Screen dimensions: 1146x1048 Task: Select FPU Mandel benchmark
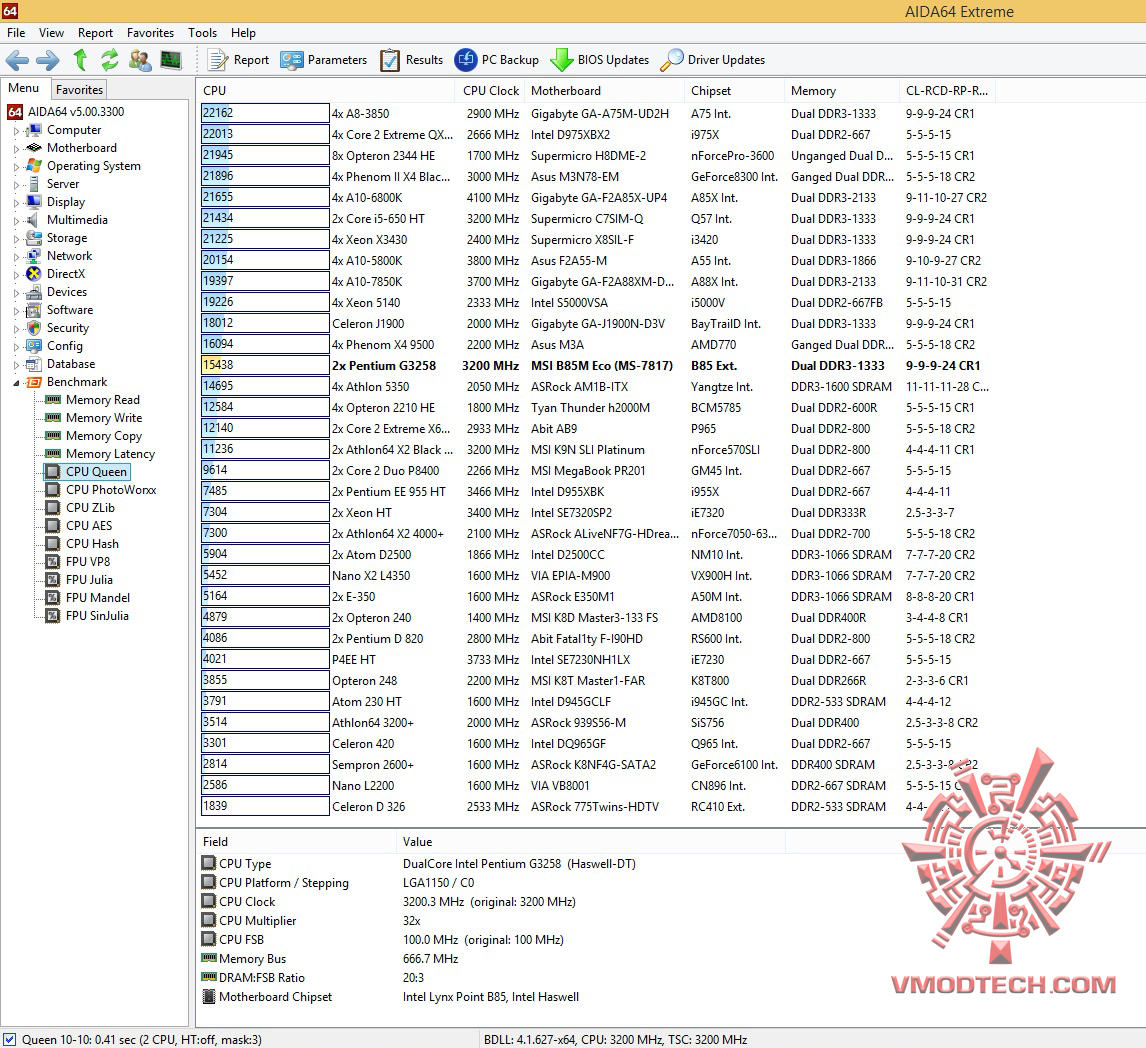(x=98, y=598)
